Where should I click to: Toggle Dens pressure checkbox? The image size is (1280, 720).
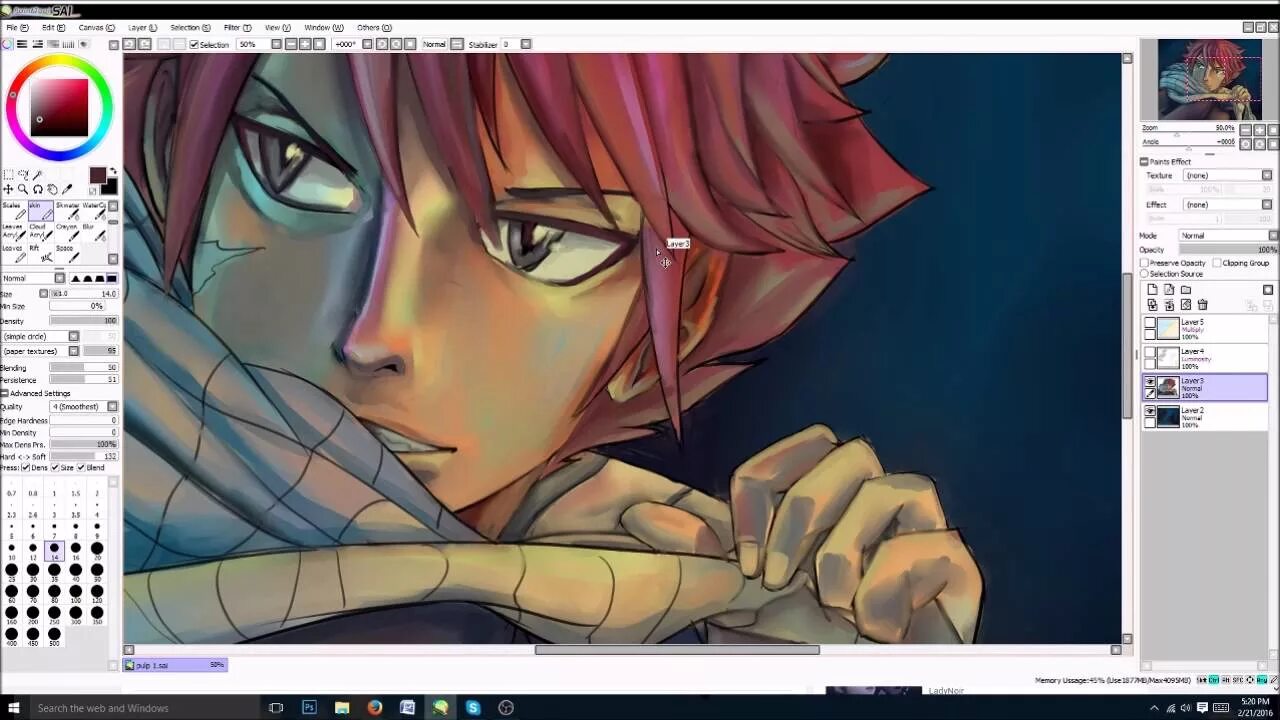(25, 468)
